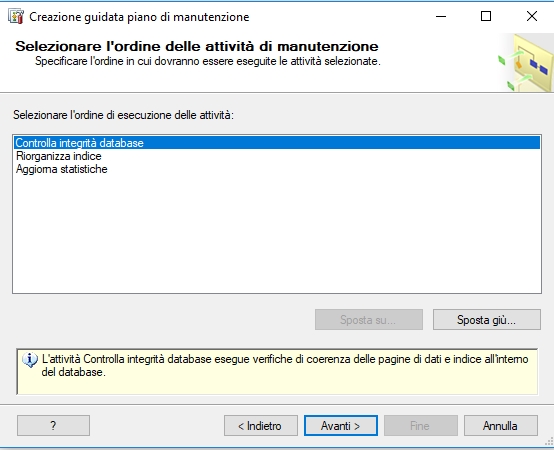Click empty area of task order list
The image size is (554, 450).
click(277, 233)
